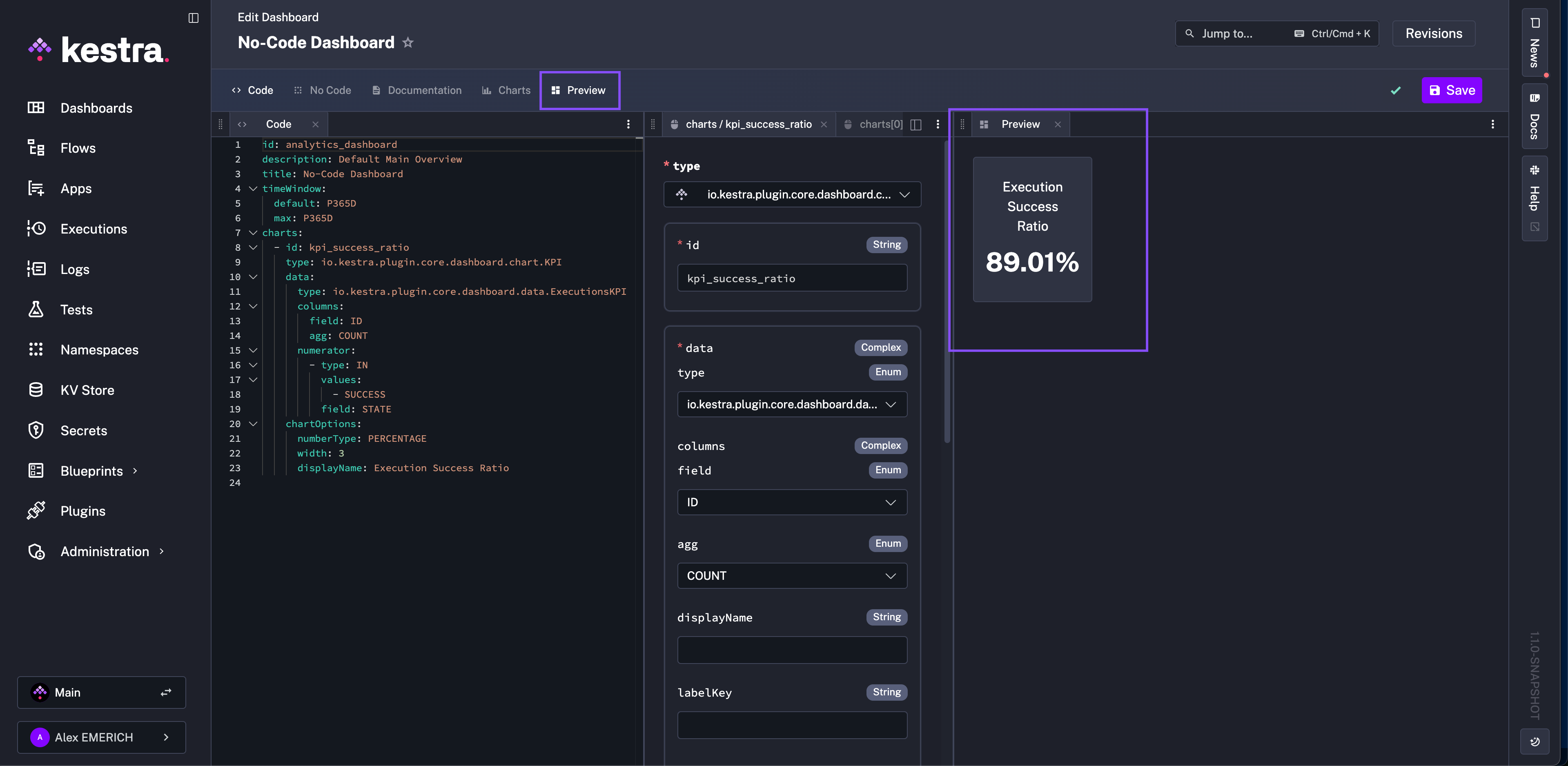Click the Secrets shield icon
The width and height of the screenshot is (1568, 766).
(36, 430)
